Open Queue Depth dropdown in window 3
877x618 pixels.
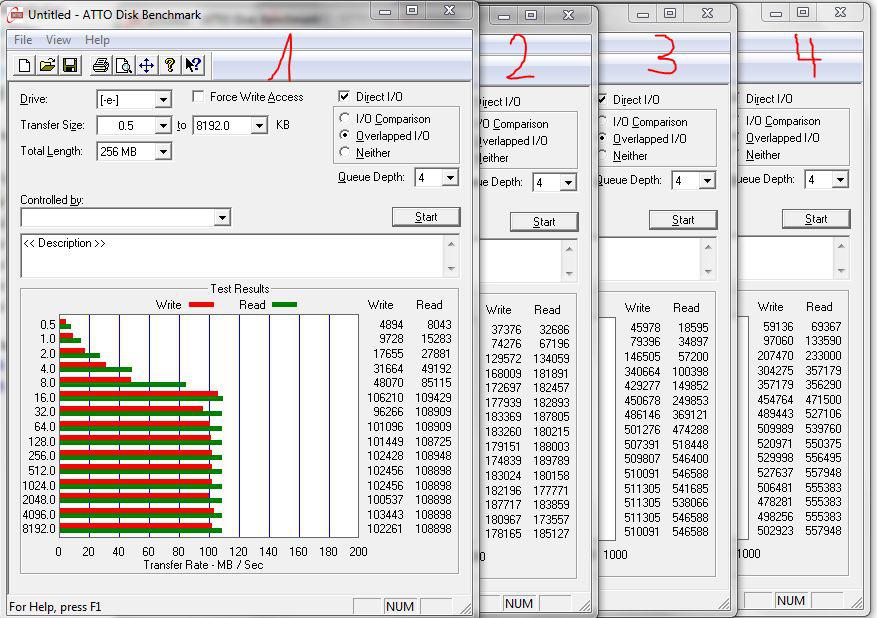tap(708, 181)
